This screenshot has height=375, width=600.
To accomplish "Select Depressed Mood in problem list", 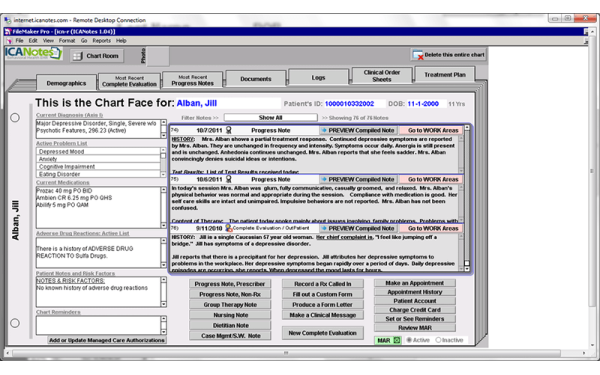I will [98, 152].
